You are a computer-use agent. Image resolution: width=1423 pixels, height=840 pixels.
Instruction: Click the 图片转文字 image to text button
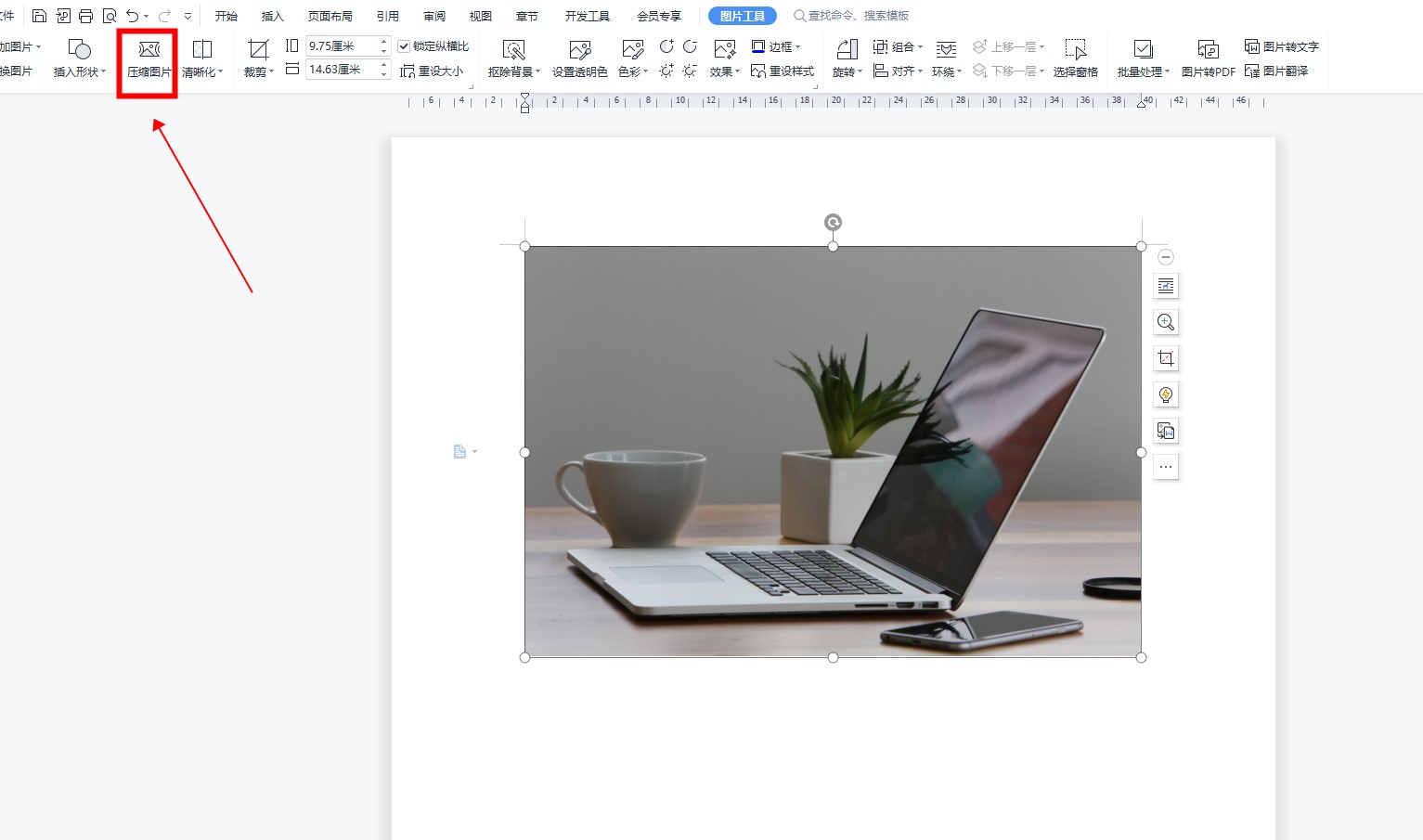[x=1282, y=46]
